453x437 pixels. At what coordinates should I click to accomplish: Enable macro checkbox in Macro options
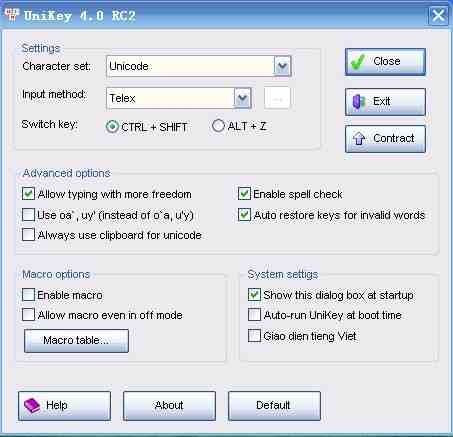tap(28, 295)
